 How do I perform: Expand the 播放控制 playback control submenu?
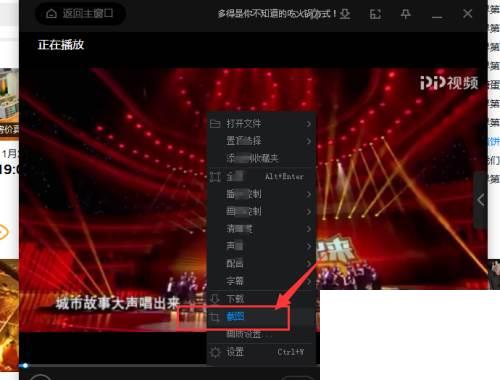261,194
